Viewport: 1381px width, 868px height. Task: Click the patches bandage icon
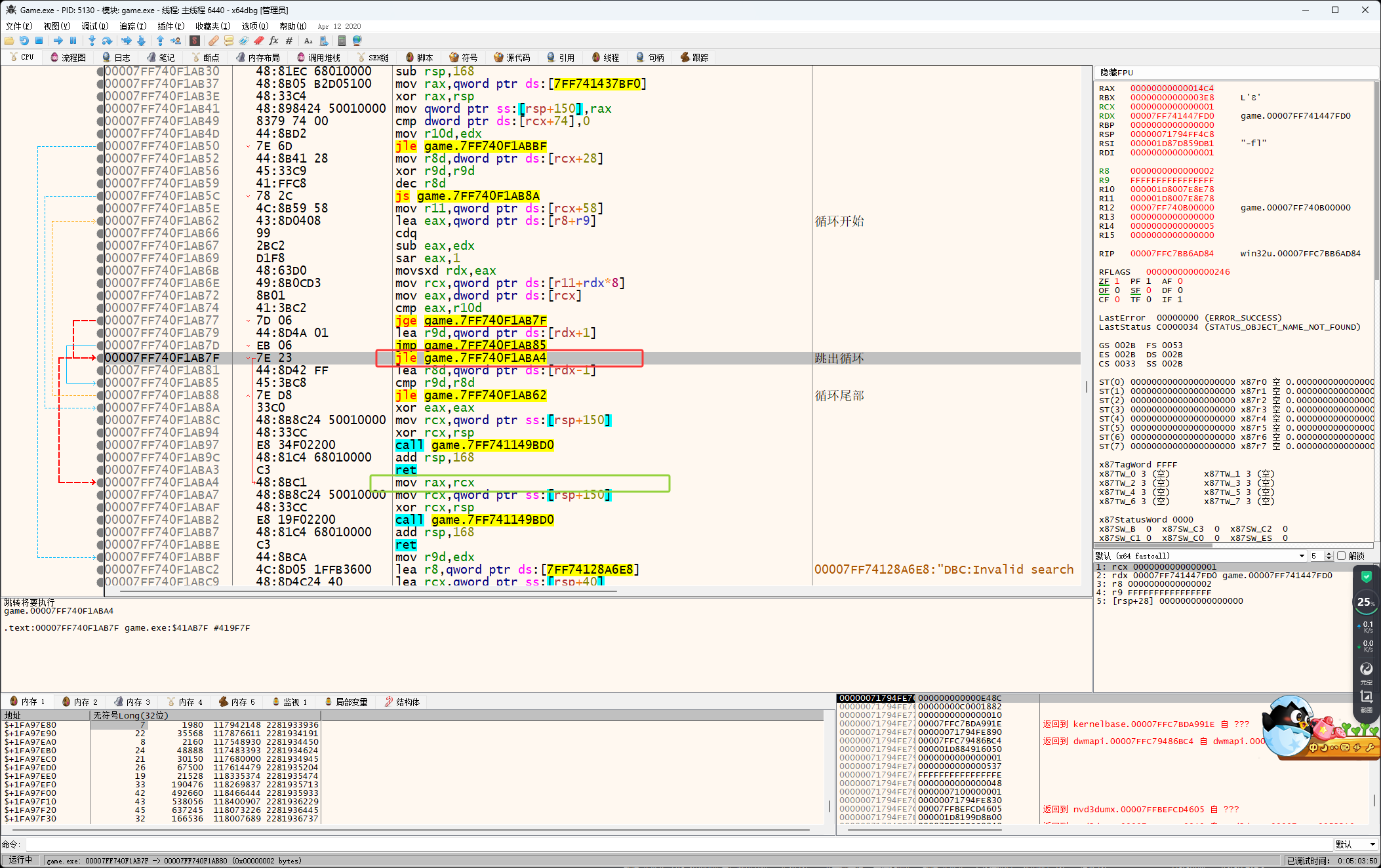click(x=214, y=41)
